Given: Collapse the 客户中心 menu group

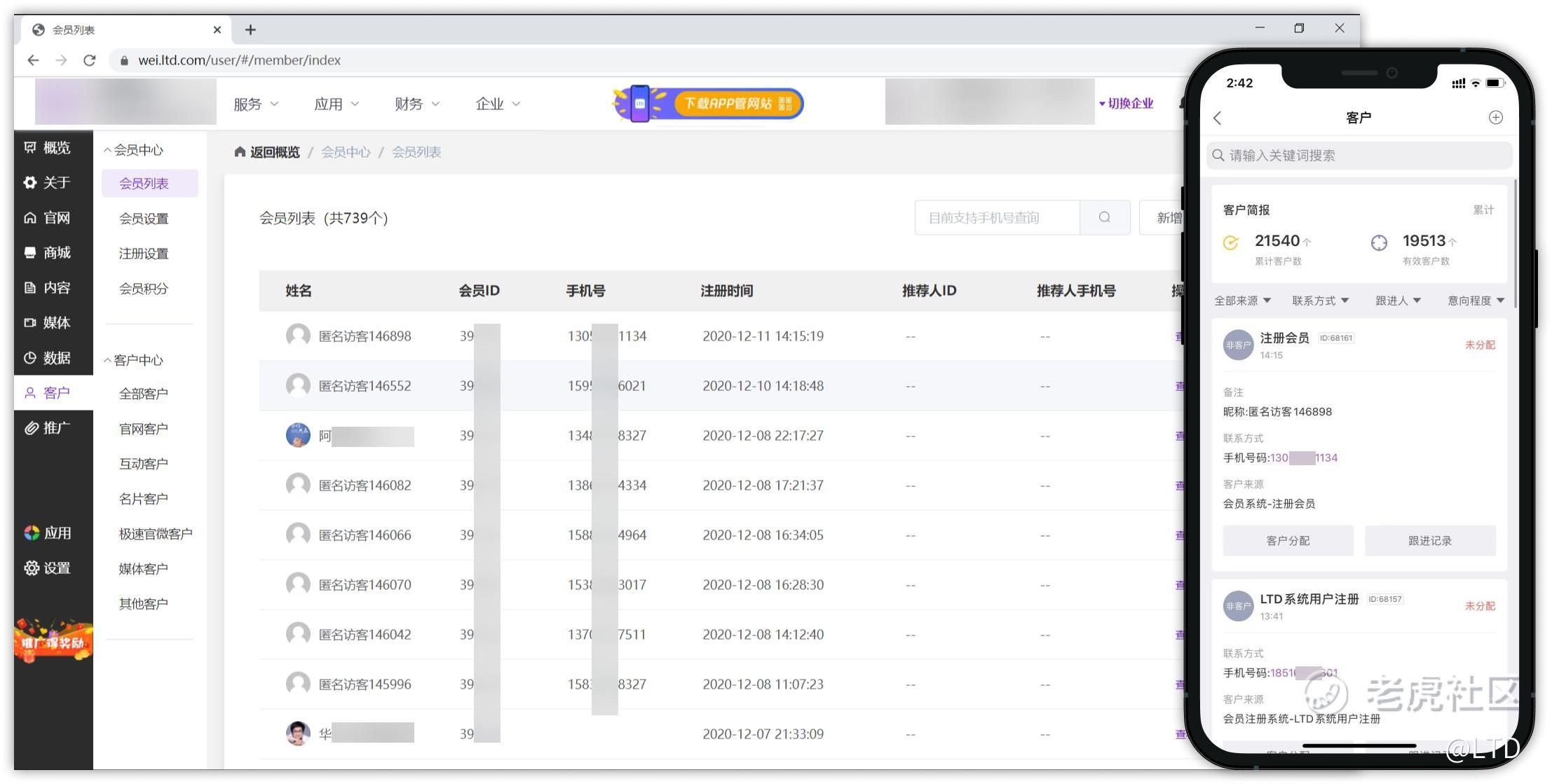Looking at the screenshot, I should 133,360.
